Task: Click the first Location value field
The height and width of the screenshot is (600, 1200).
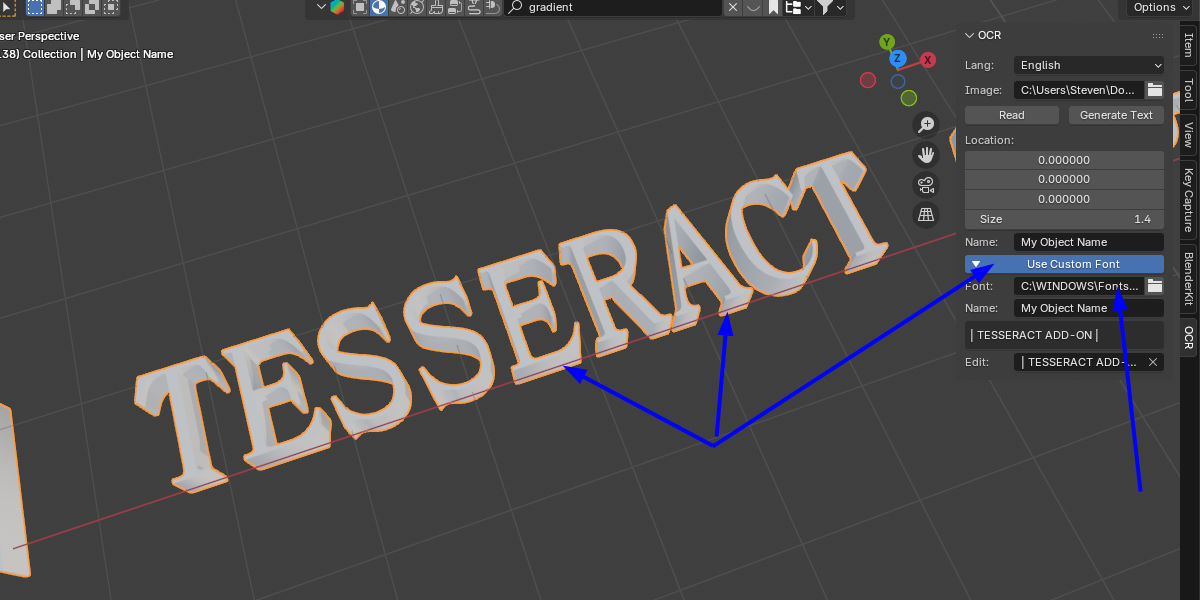Action: 1064,160
